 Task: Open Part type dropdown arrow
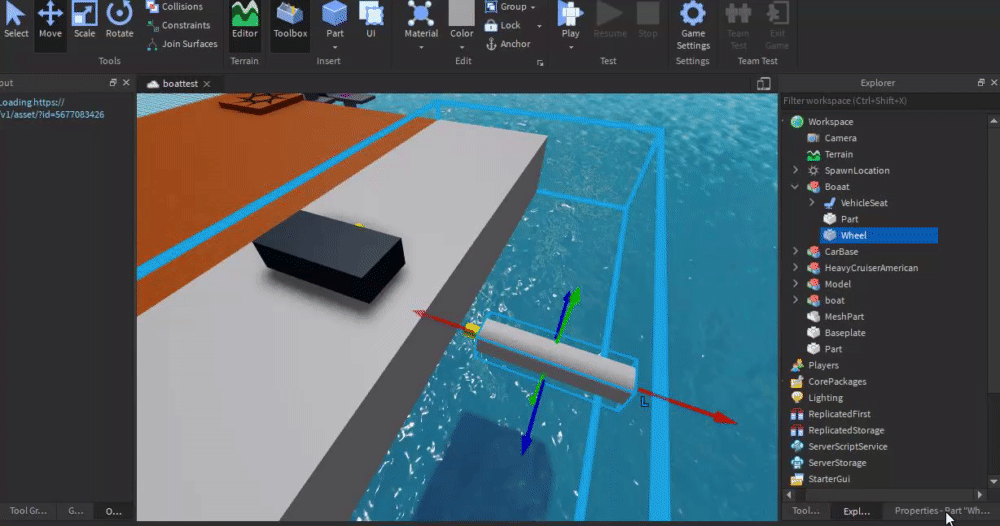[335, 47]
